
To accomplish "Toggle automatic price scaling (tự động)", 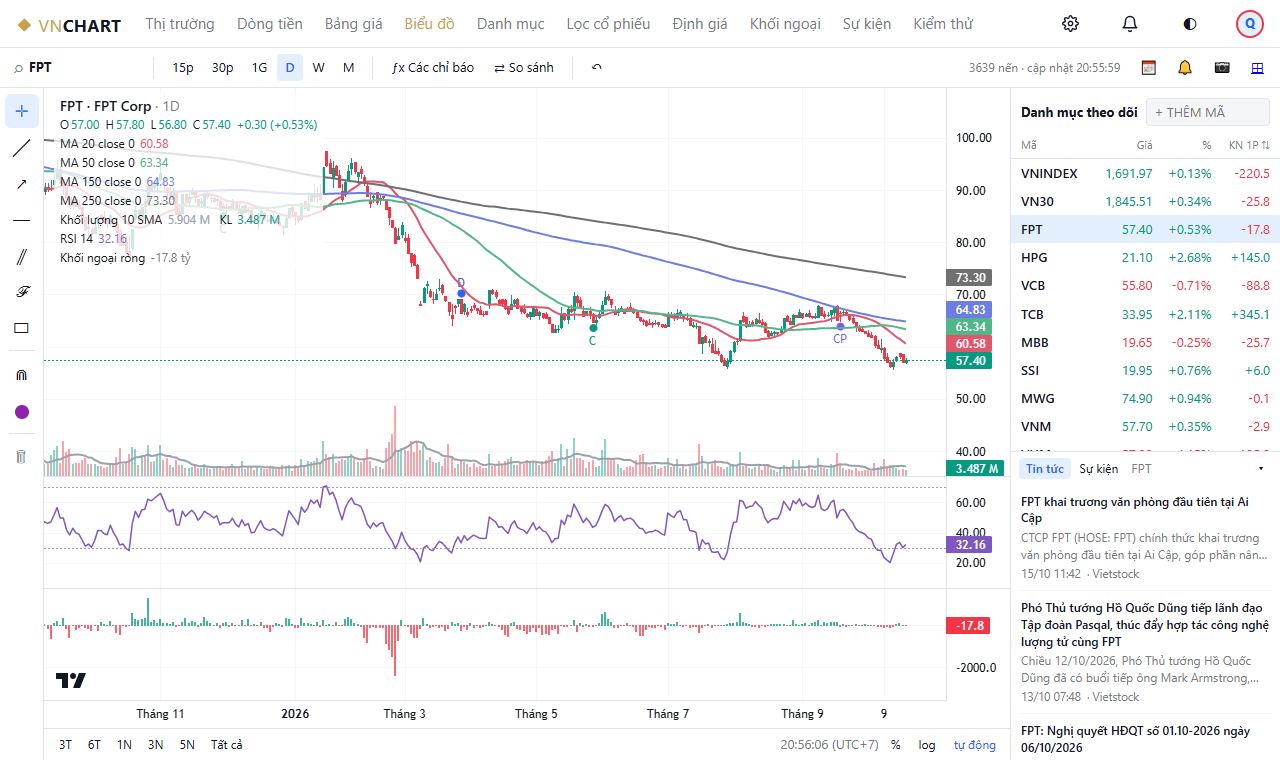I will coord(975,745).
